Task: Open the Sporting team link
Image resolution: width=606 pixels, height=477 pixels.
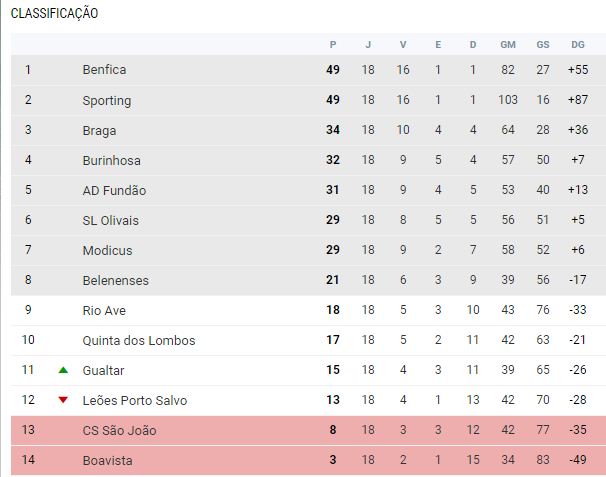Action: 106,100
